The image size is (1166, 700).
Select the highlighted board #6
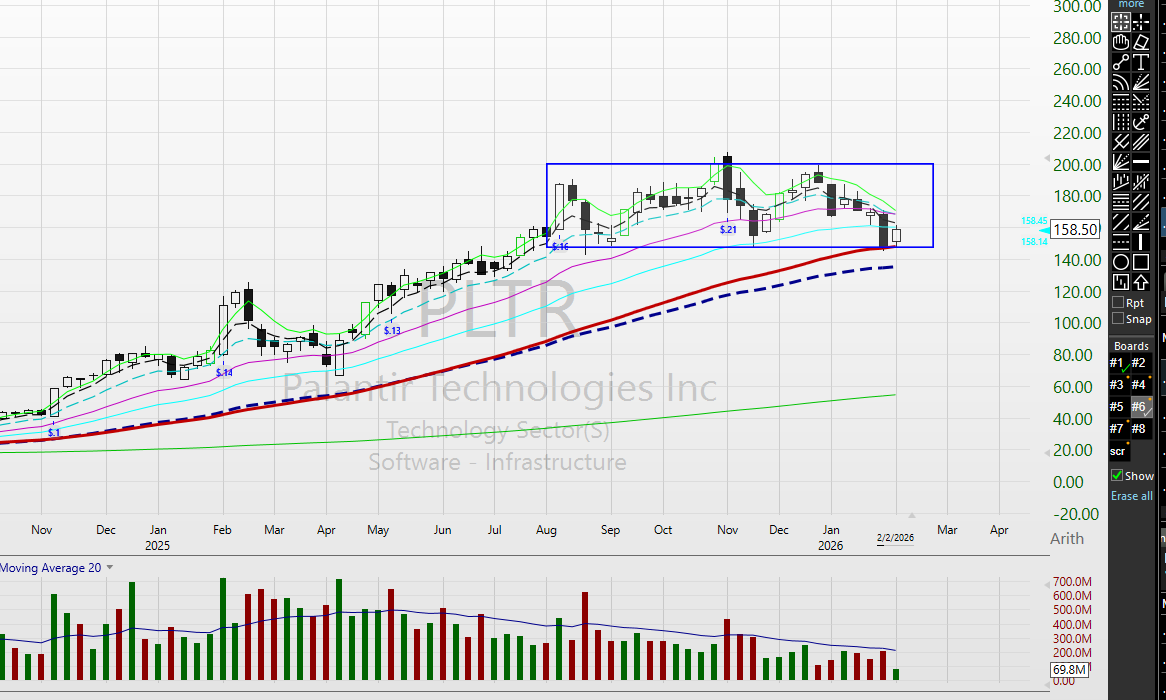click(1139, 407)
